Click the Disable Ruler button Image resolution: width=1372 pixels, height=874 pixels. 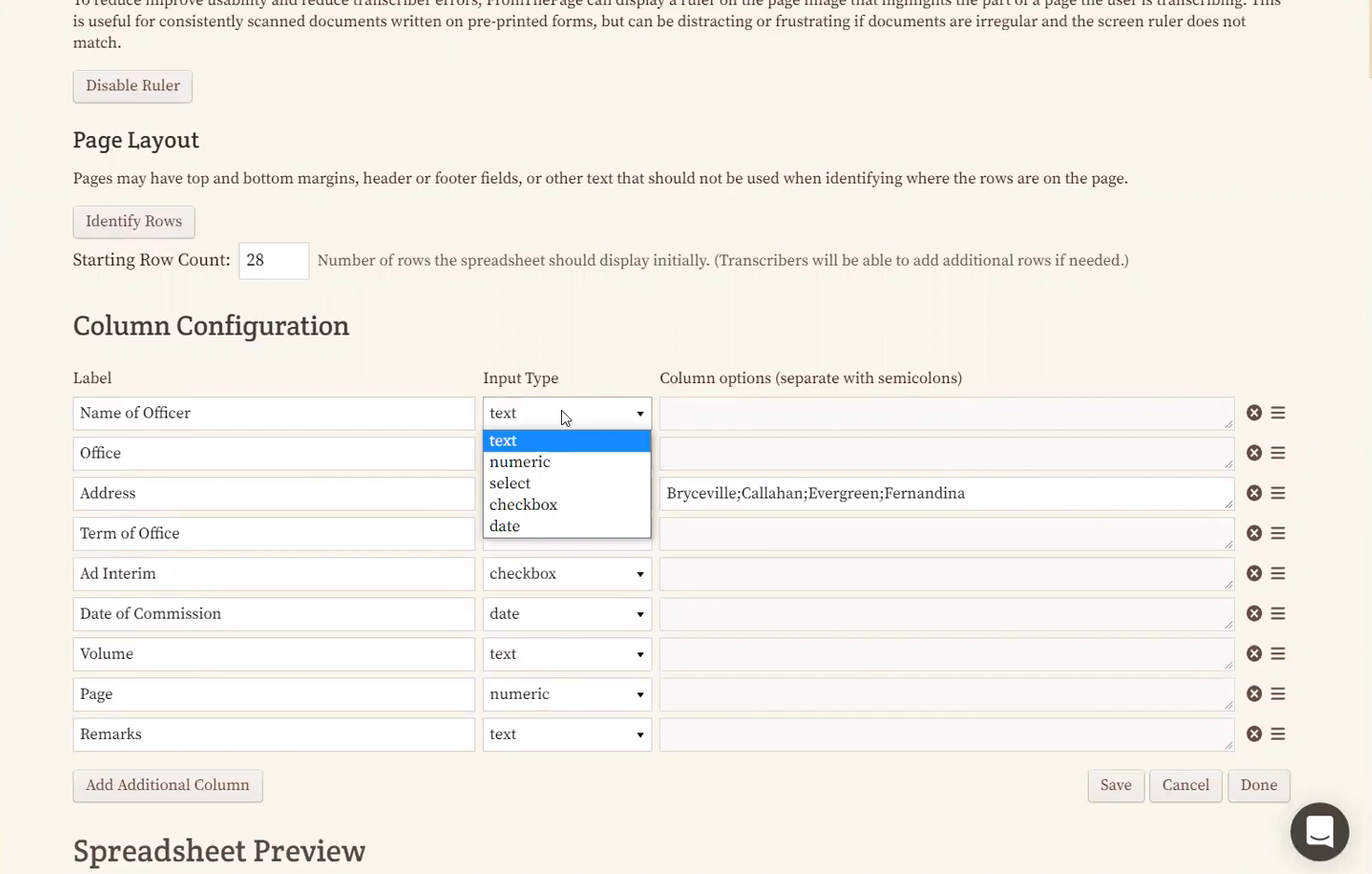(x=132, y=86)
